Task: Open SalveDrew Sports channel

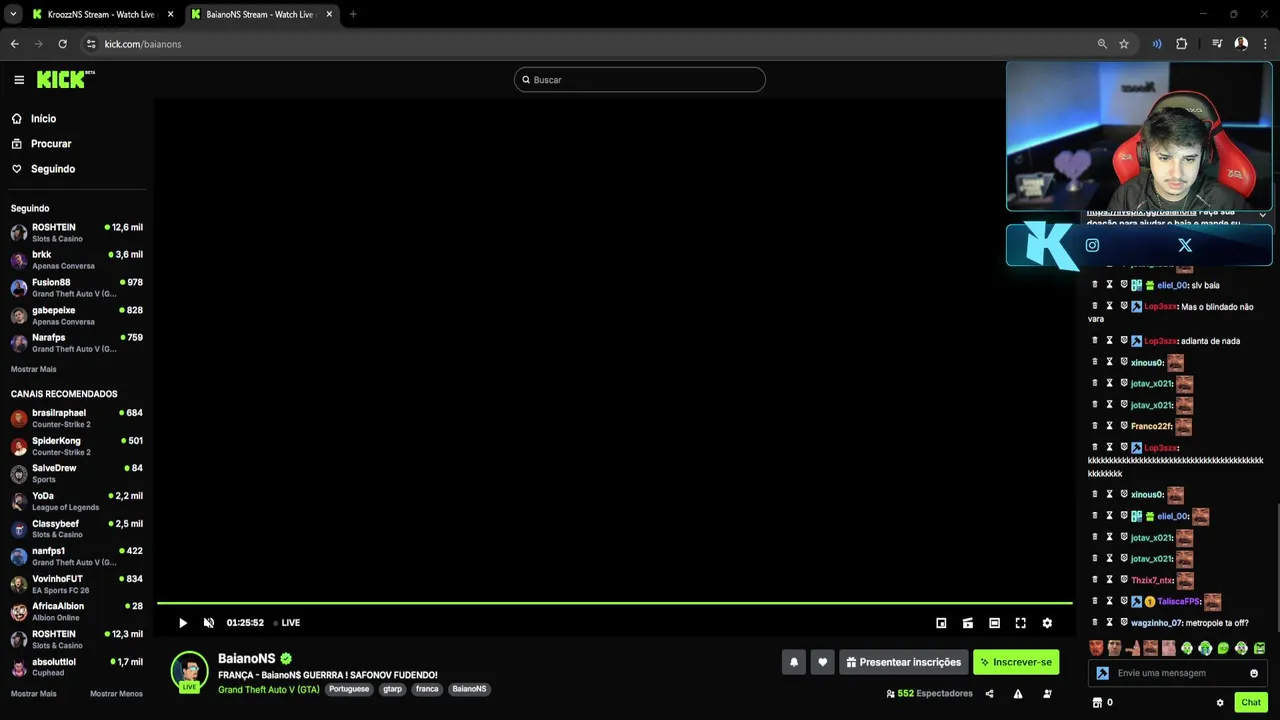Action: pyautogui.click(x=76, y=473)
